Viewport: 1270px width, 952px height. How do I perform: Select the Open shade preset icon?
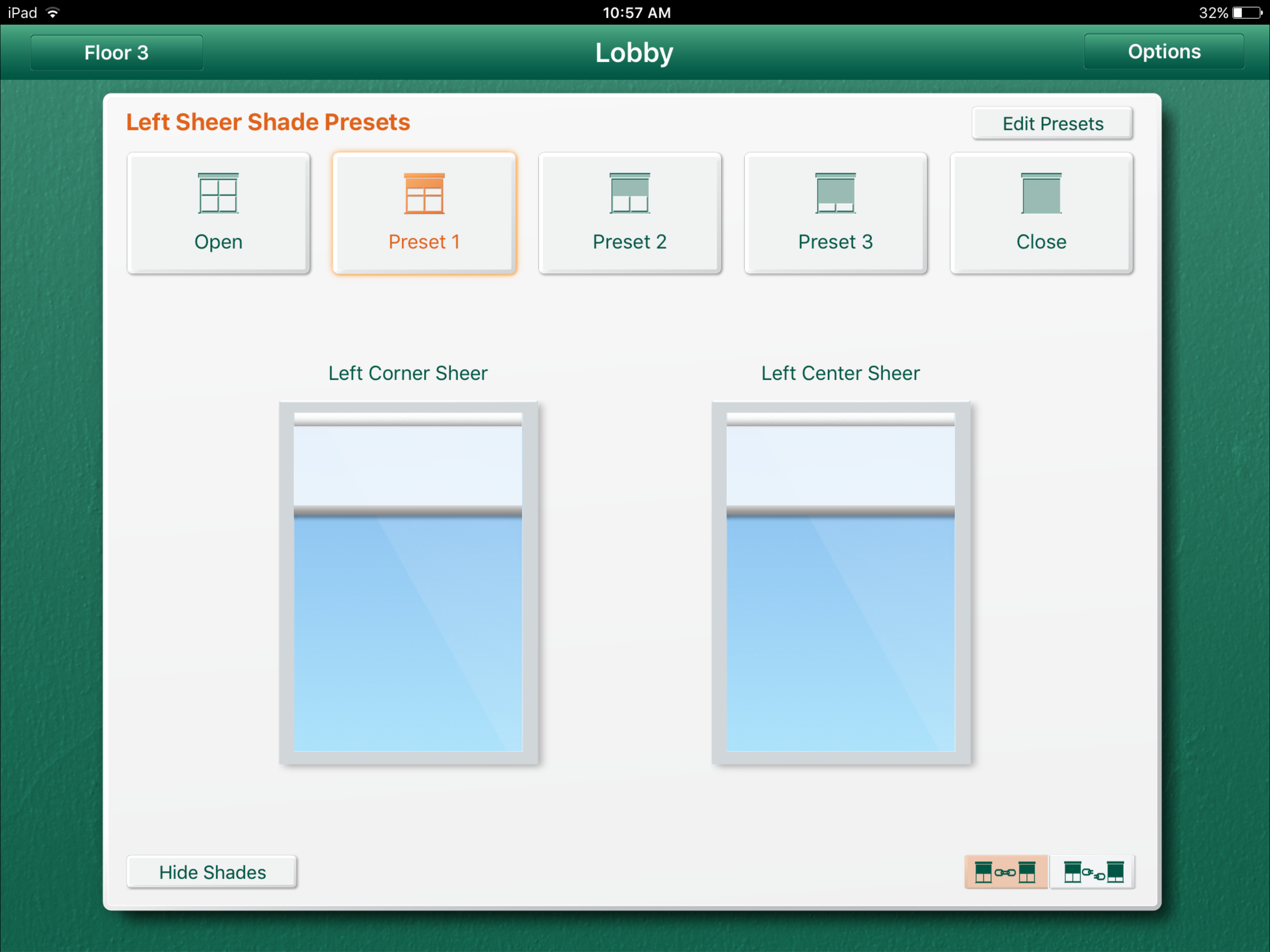tap(218, 193)
